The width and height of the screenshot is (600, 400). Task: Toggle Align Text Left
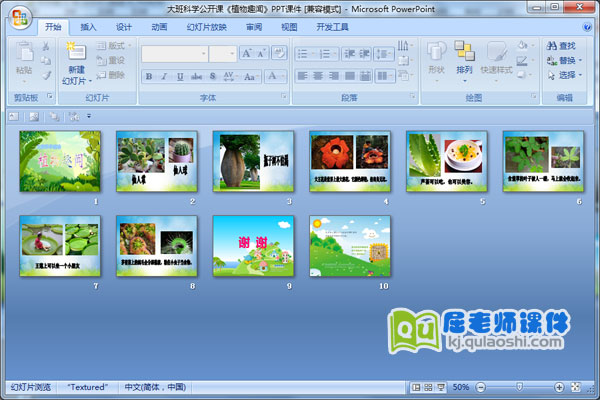point(303,76)
